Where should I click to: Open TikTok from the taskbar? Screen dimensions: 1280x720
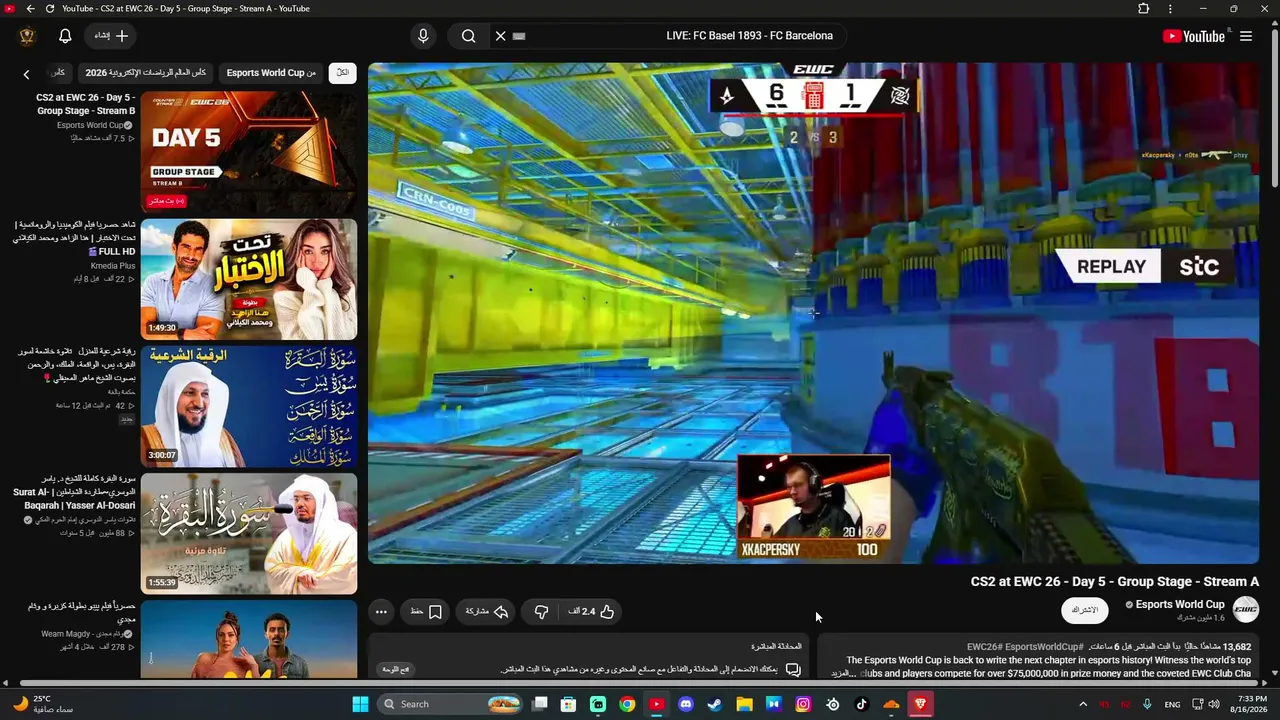[x=862, y=704]
